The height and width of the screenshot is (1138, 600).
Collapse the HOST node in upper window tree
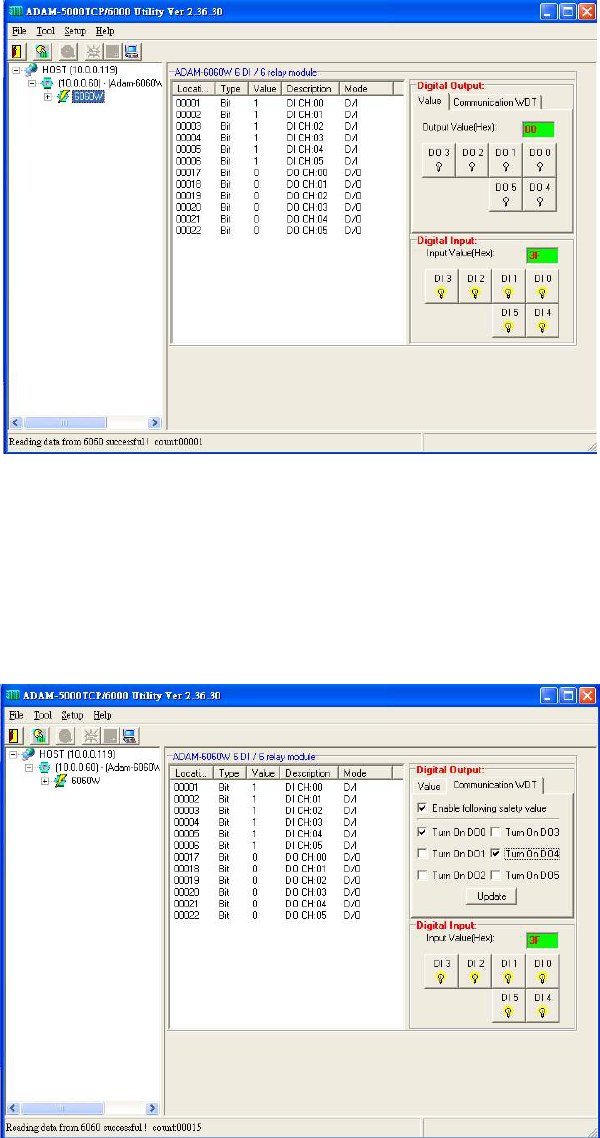pyautogui.click(x=17, y=70)
